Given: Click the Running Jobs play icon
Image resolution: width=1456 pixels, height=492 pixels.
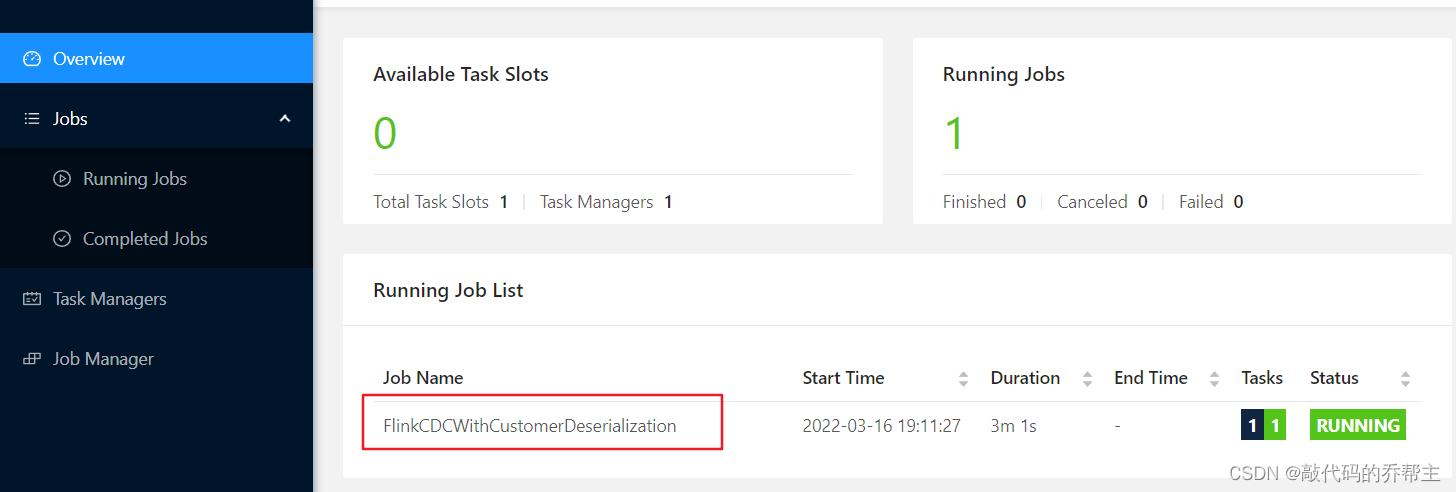Looking at the screenshot, I should [62, 179].
